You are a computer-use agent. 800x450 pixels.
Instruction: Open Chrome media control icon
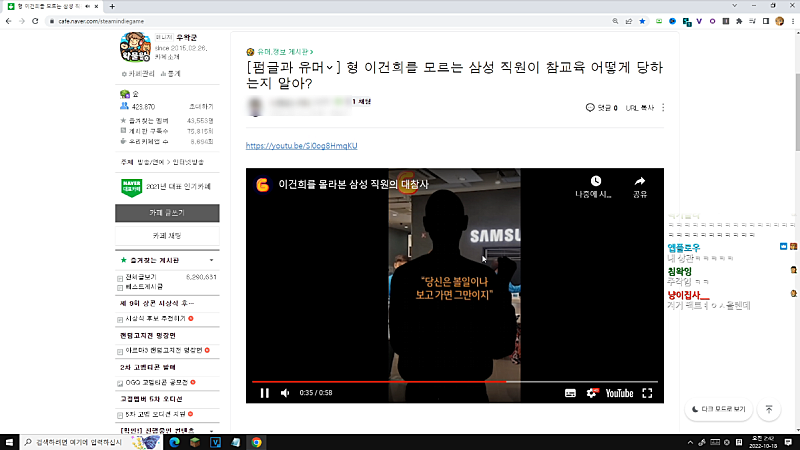(x=753, y=21)
